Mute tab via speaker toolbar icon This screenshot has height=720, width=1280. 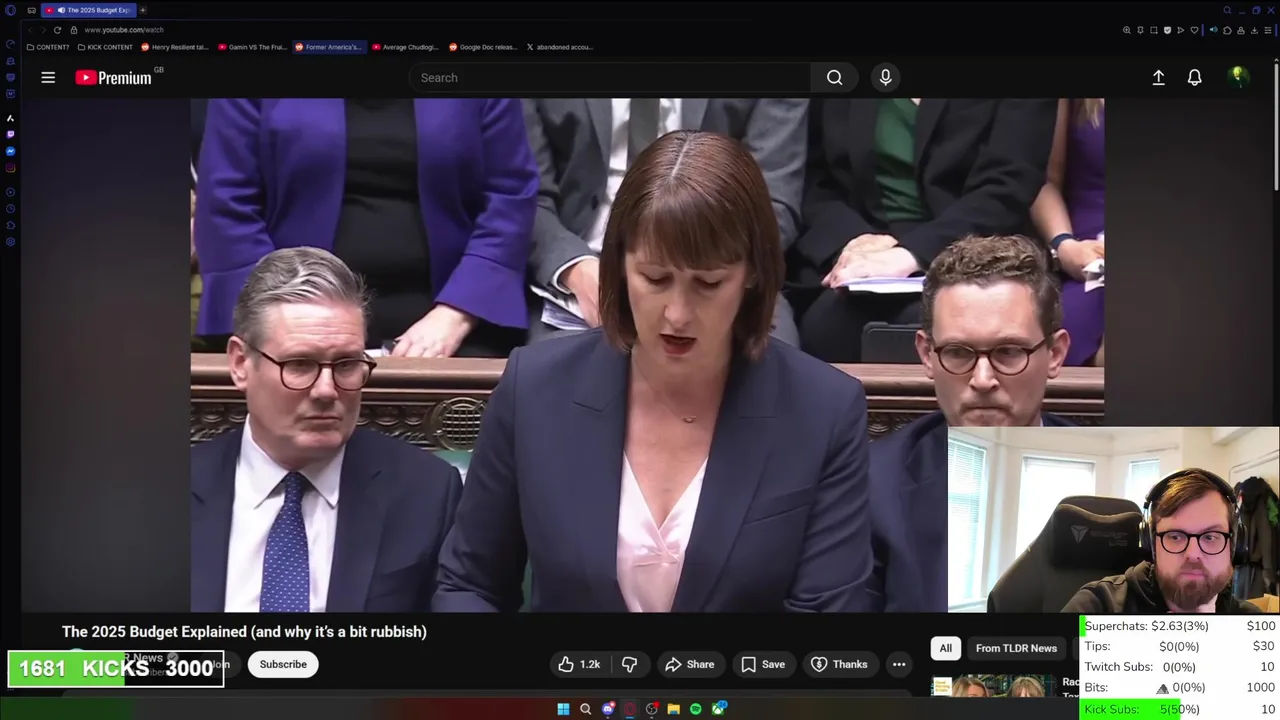pyautogui.click(x=1214, y=30)
